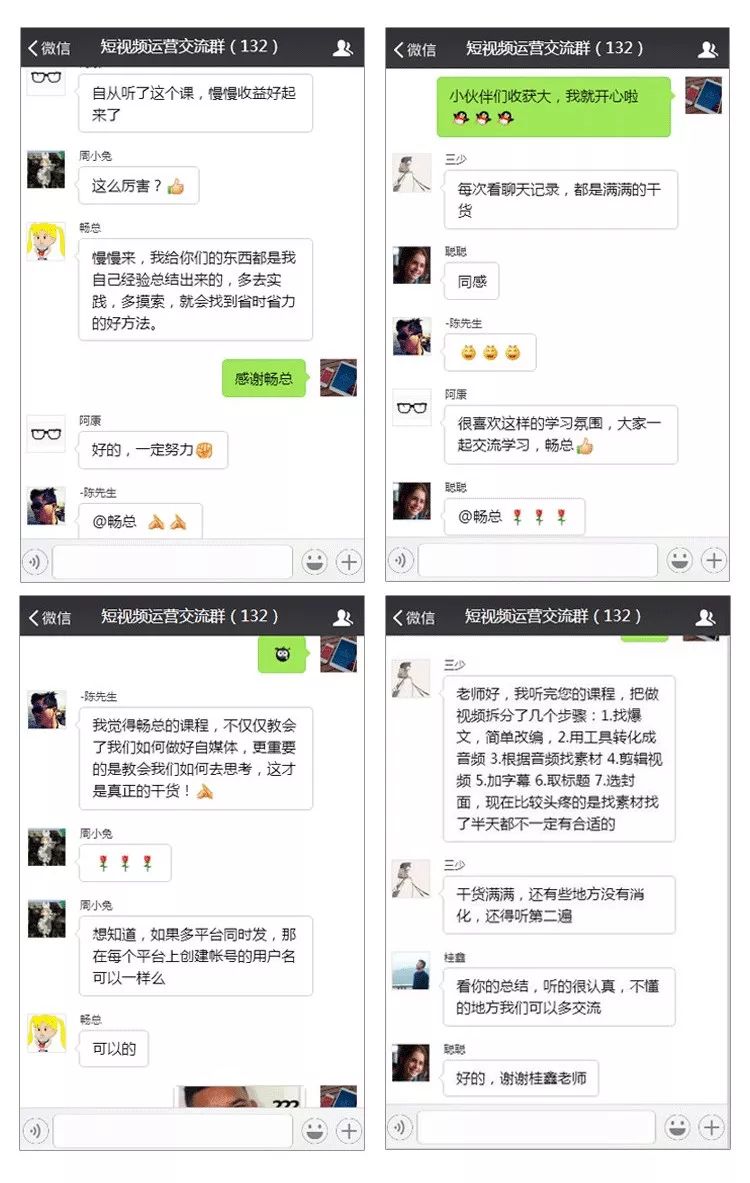Open group members icon in top-left chat
Image resolution: width=750 pixels, height=1183 pixels.
[343, 48]
